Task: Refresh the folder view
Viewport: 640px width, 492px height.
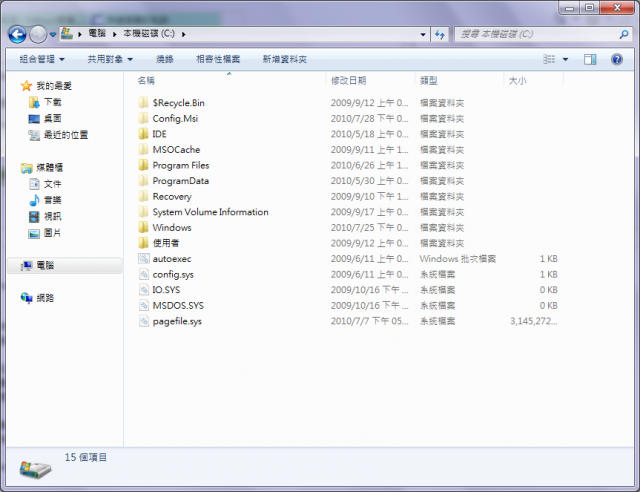Action: [x=440, y=35]
